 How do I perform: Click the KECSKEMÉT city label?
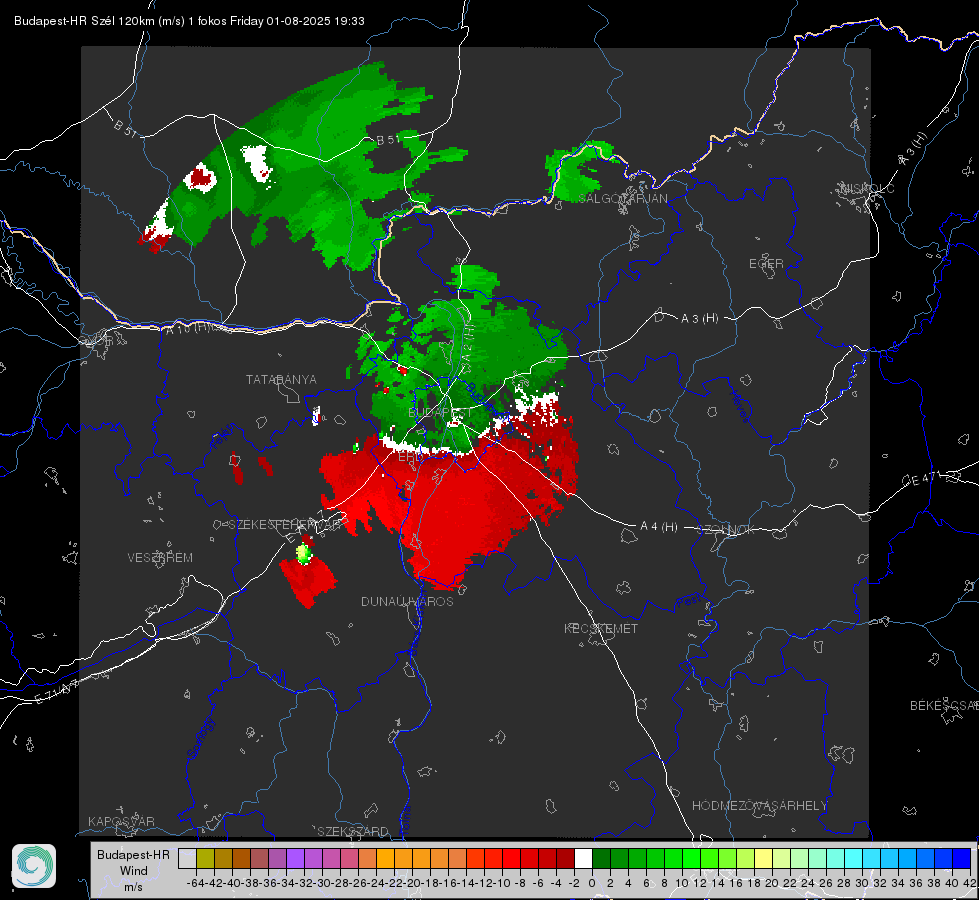pos(601,628)
